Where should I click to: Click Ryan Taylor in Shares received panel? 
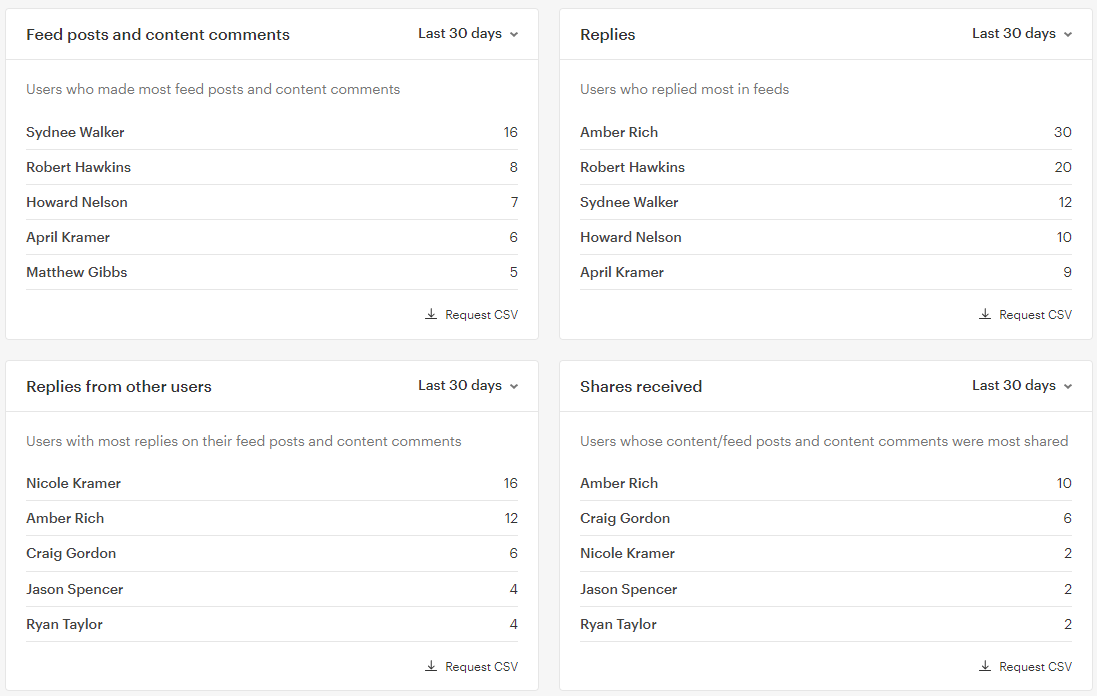click(x=618, y=625)
